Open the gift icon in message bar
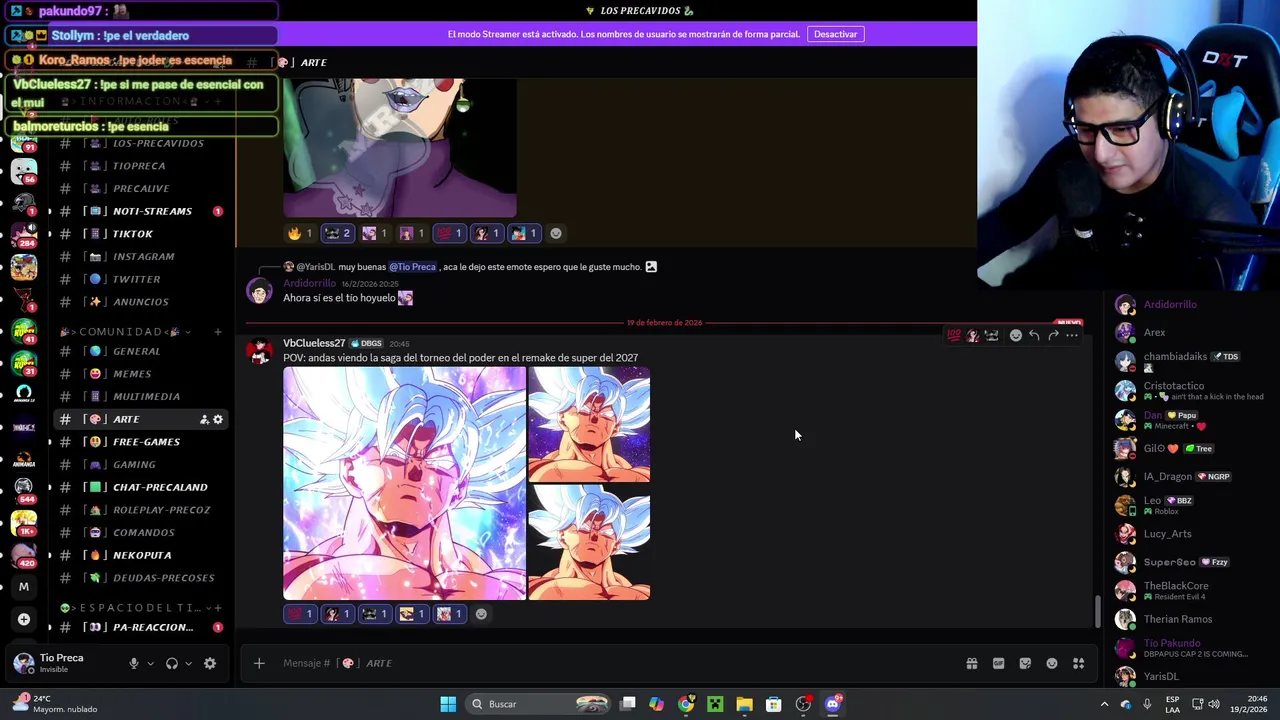This screenshot has height=720, width=1280. coord(971,663)
